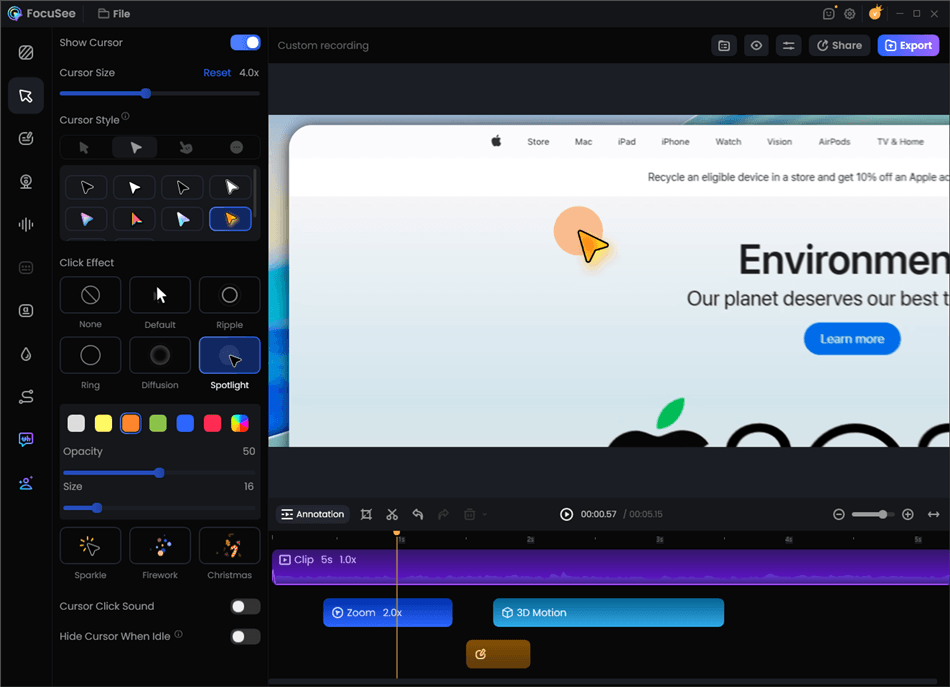Image resolution: width=950 pixels, height=687 pixels.
Task: Switch to first gray cursor style tab
Action: [84, 147]
